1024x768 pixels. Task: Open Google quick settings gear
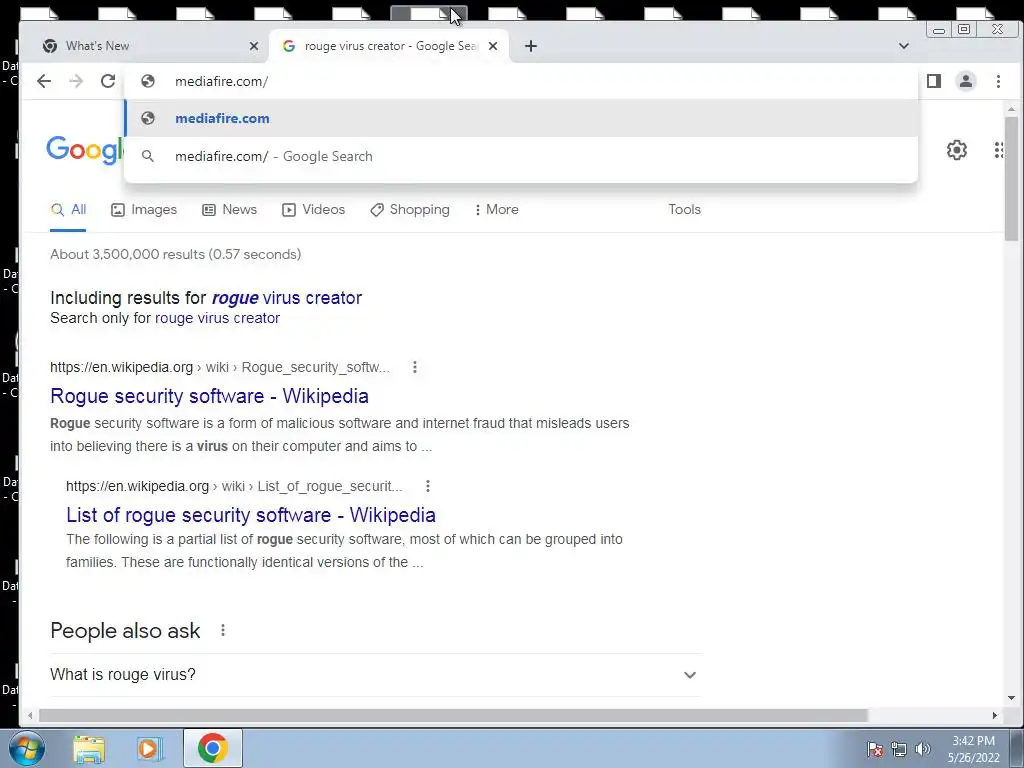tap(957, 150)
